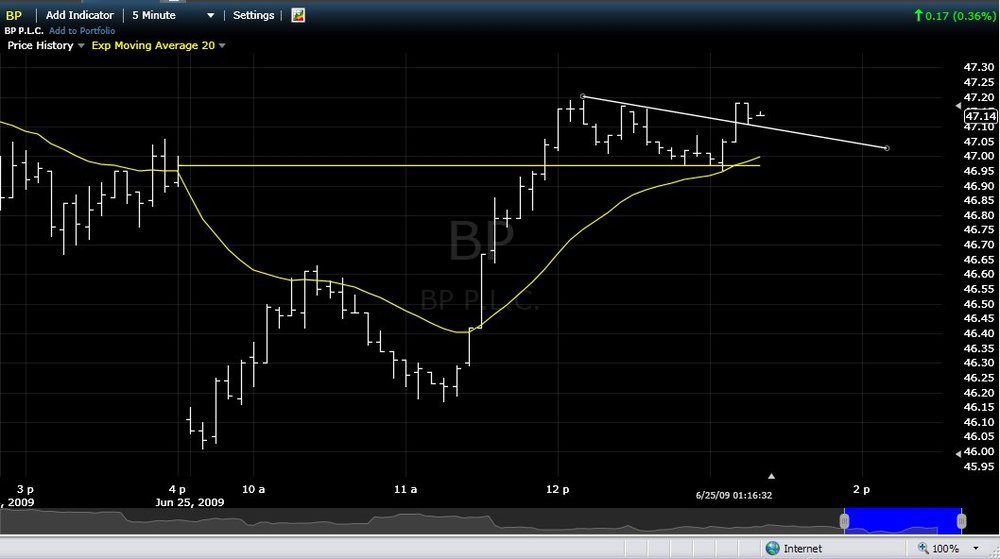
Task: Click the Jun 25, 2009 date label
Action: point(189,502)
